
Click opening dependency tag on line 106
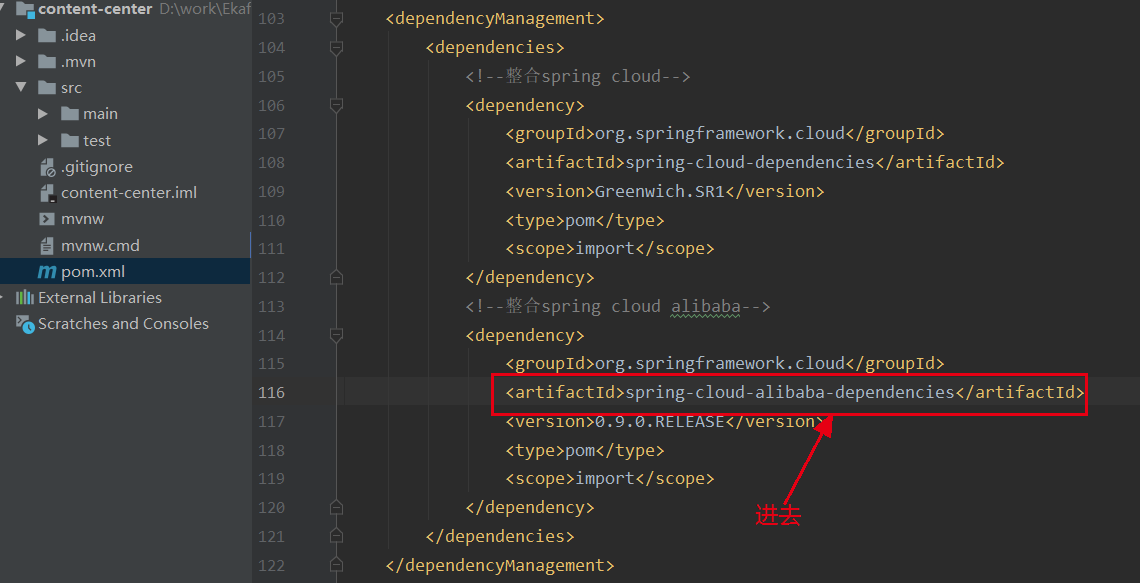[525, 105]
